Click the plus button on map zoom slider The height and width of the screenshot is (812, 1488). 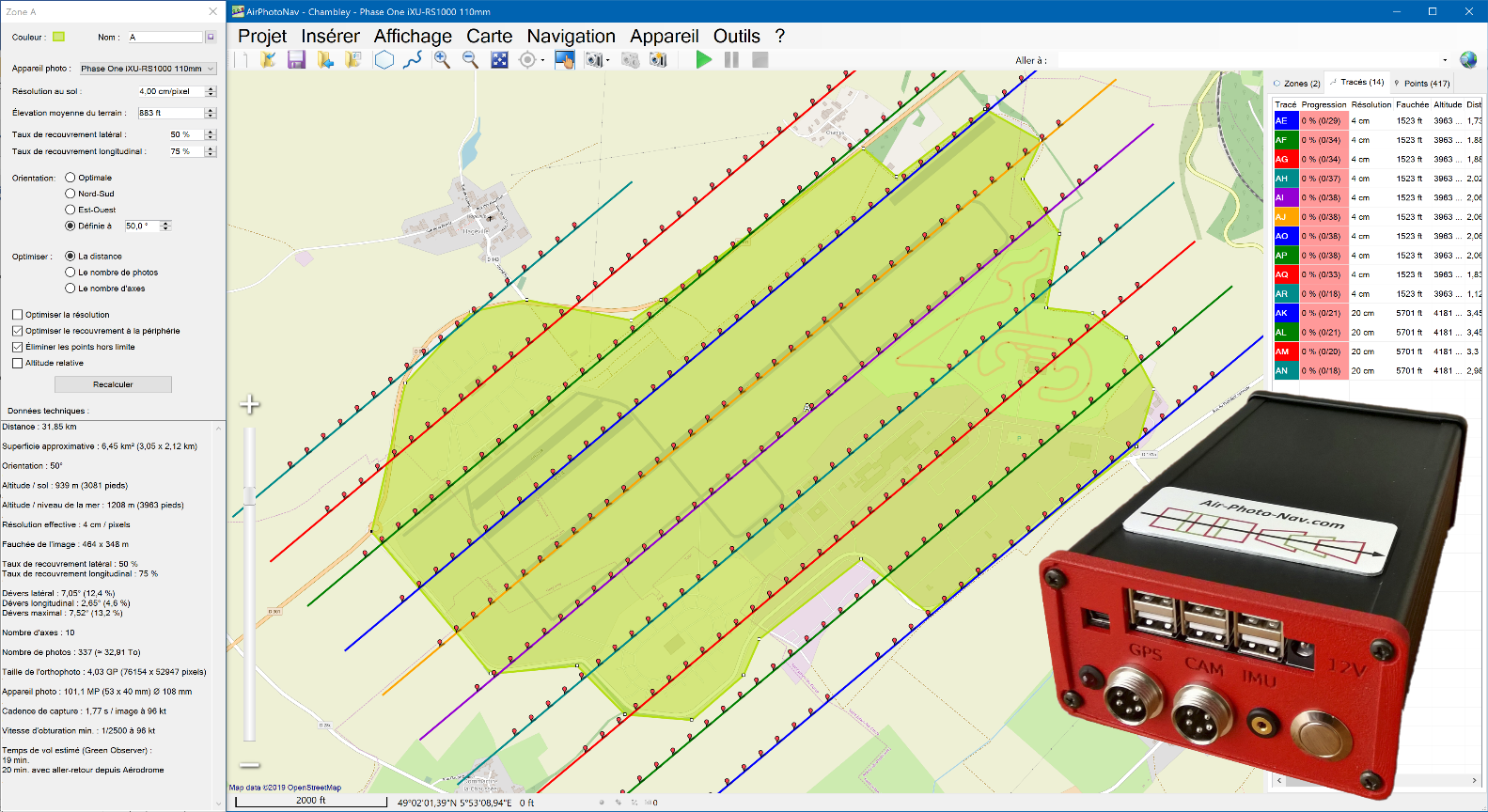pyautogui.click(x=250, y=405)
